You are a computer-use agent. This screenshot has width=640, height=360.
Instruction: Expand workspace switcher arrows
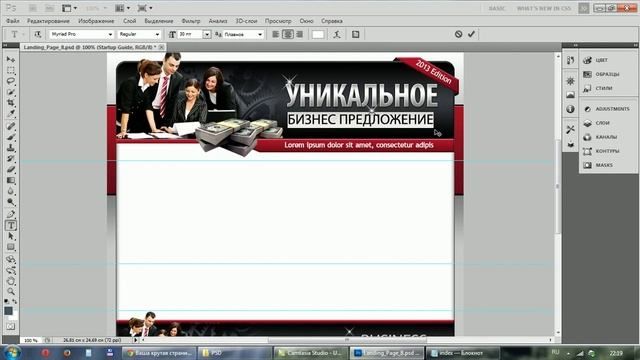pos(584,8)
